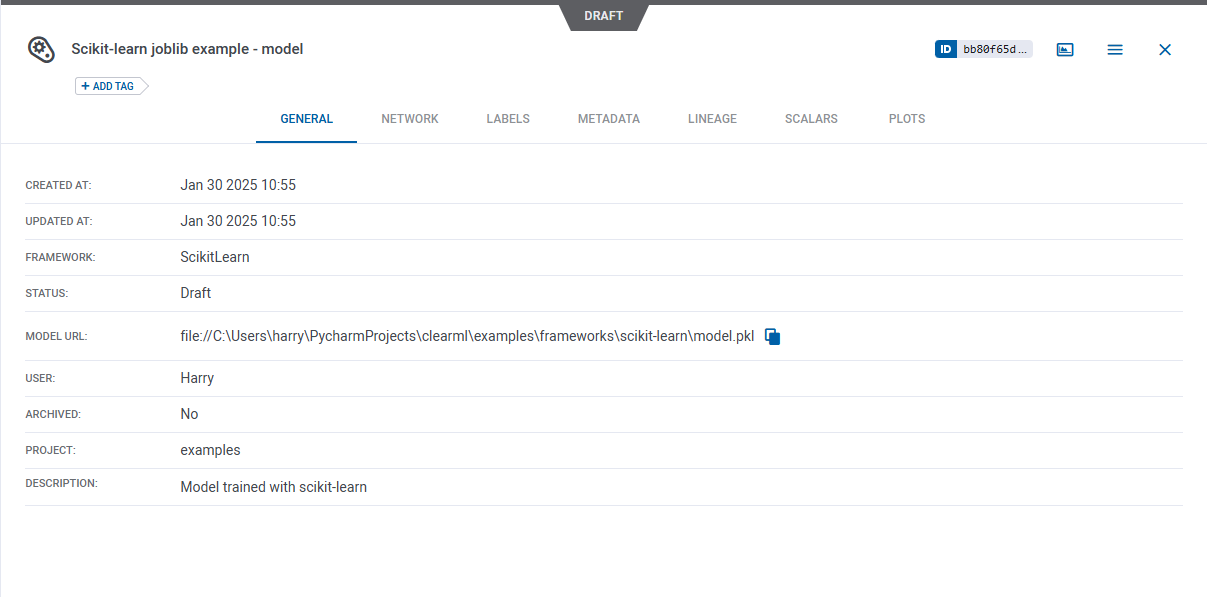Click the ClearML model gear icon

(40, 49)
